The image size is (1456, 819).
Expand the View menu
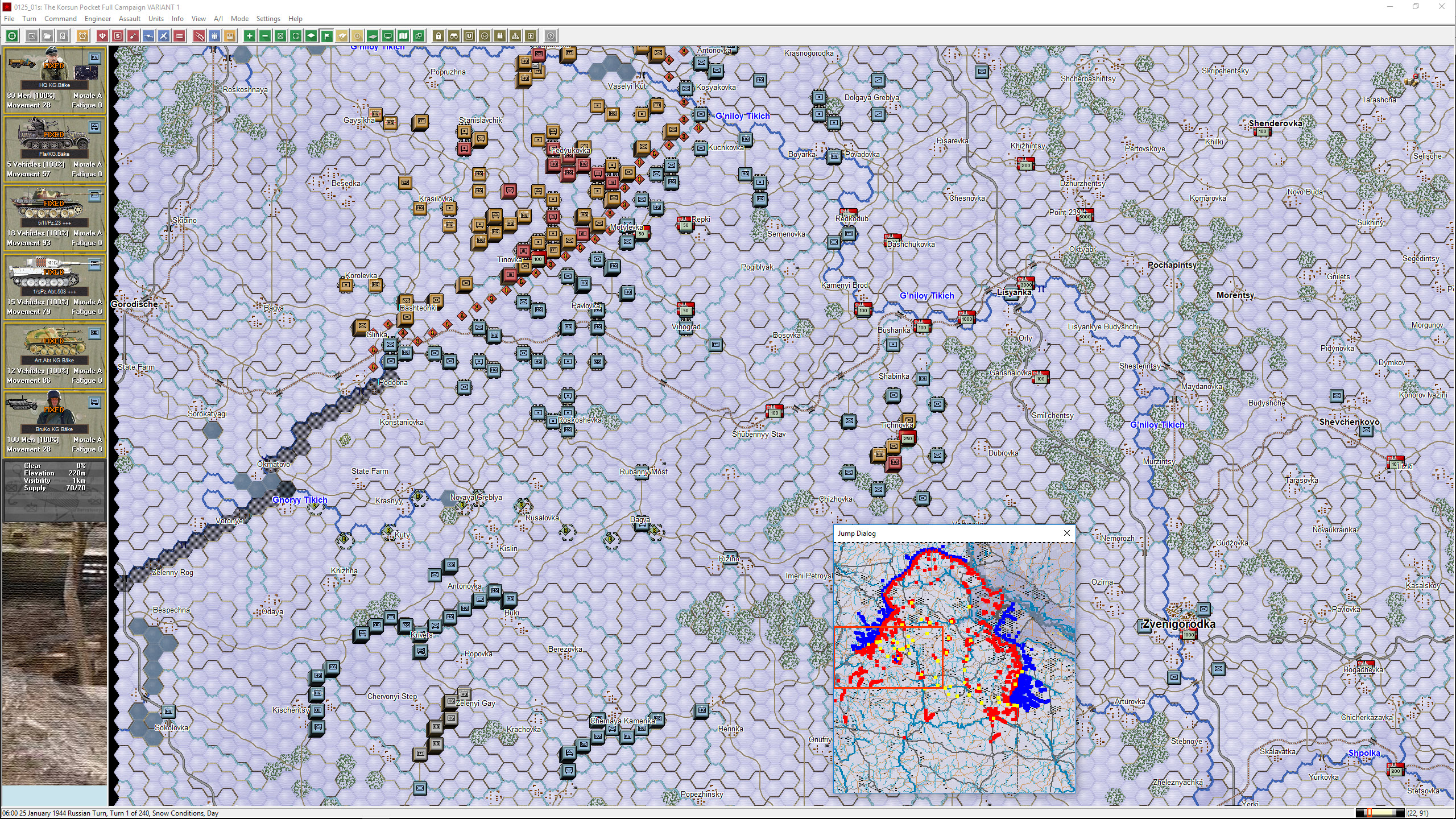pos(198,19)
